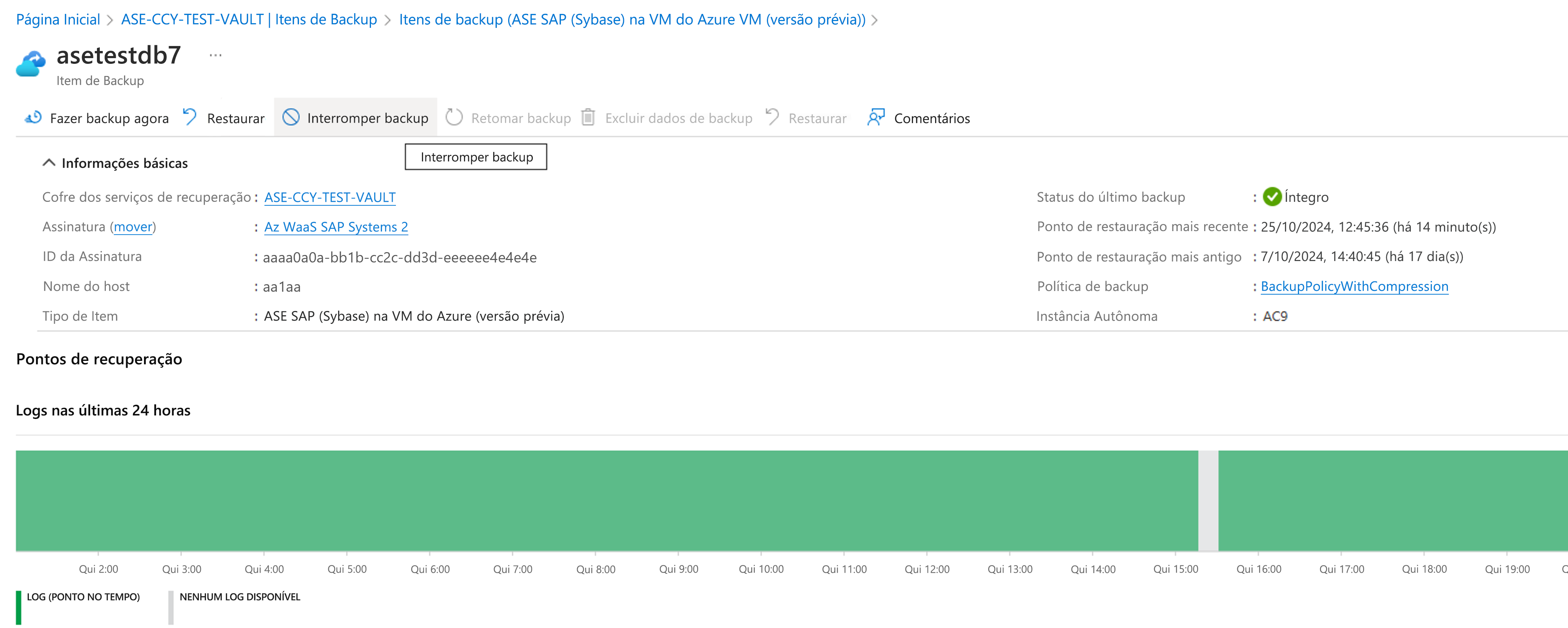Go to Página Inicial breadcrumb

tap(58, 20)
